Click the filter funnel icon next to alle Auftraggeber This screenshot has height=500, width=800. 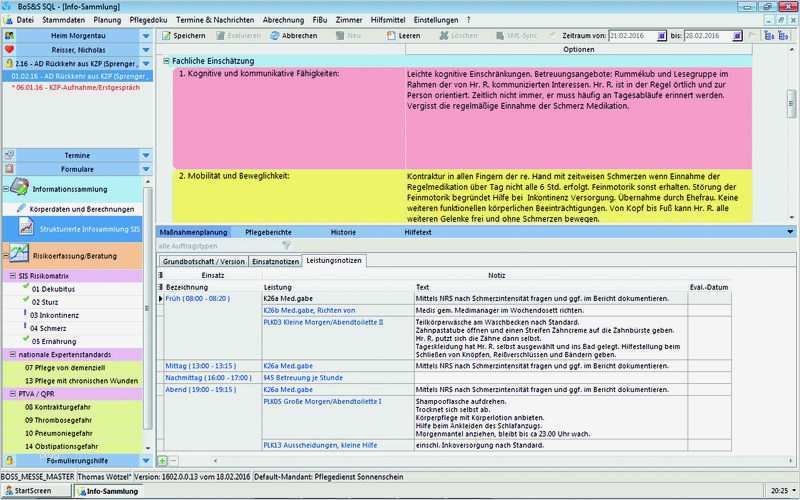click(x=286, y=246)
